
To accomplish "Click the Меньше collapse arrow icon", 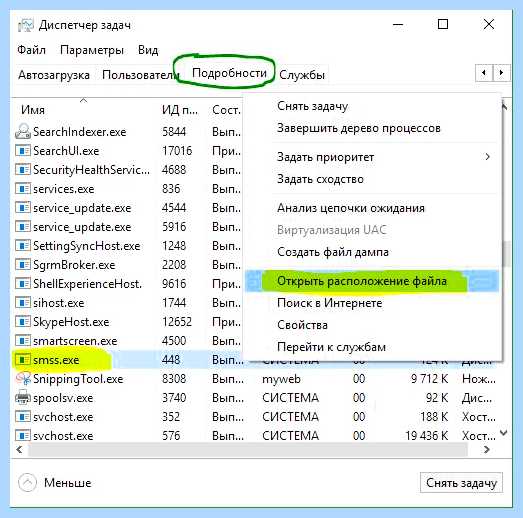I will 27,482.
